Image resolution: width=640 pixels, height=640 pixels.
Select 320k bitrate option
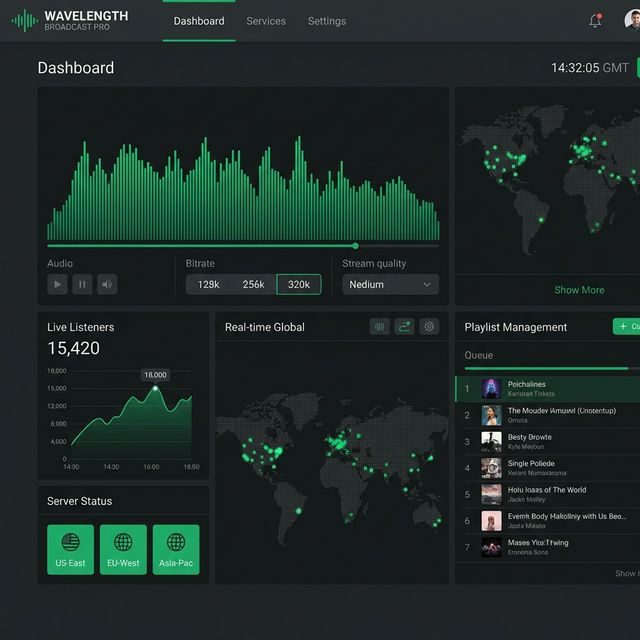coord(299,284)
